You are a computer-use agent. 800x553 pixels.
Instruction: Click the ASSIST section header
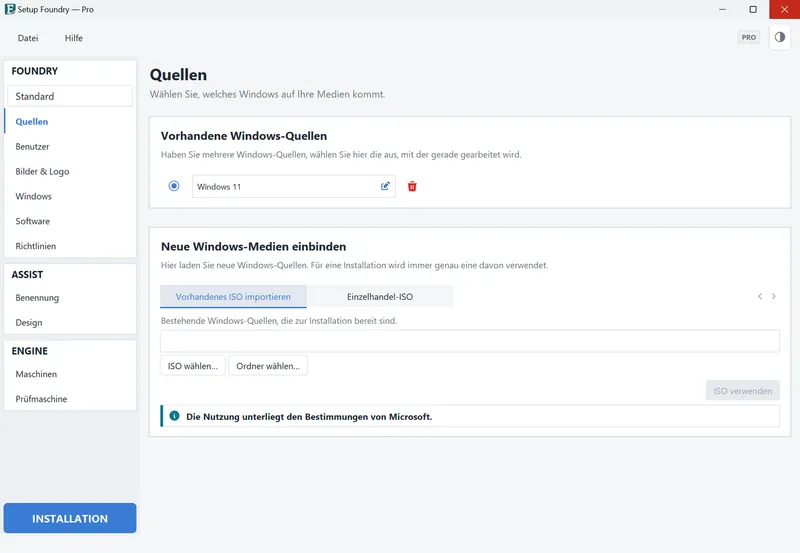point(27,274)
